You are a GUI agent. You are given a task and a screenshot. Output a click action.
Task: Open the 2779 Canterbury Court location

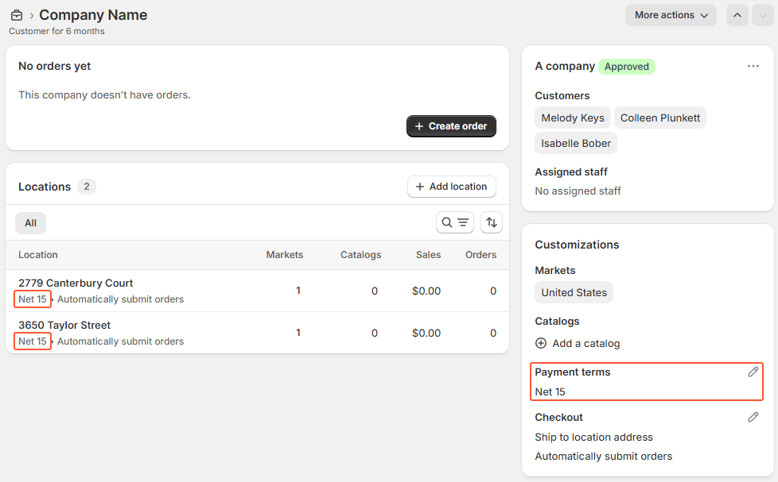pos(75,283)
